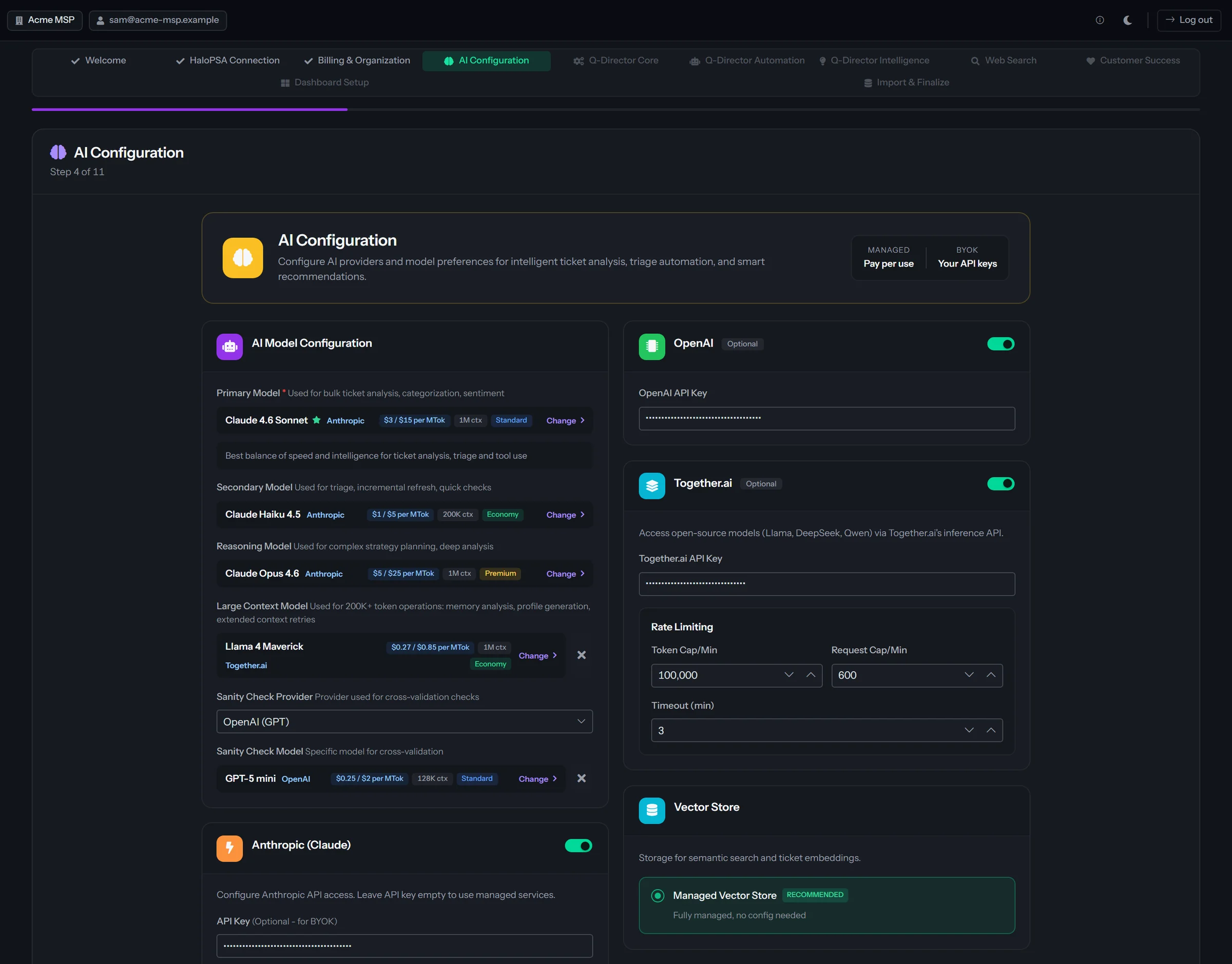Disable the Together.ai provider toggle
This screenshot has width=1232, height=964.
click(1000, 484)
